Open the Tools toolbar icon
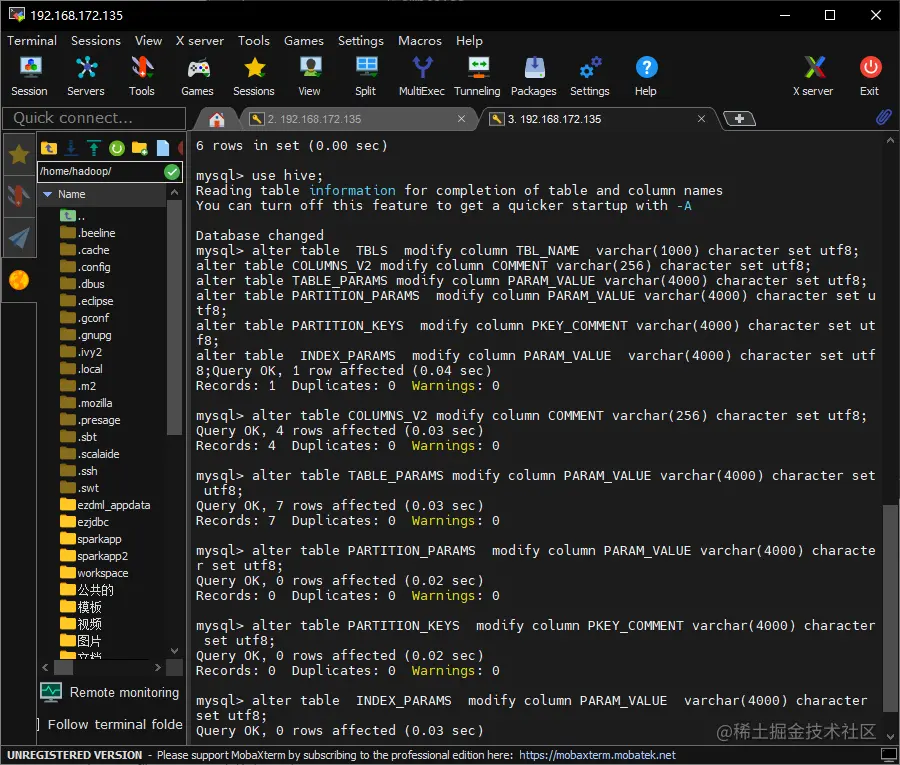The image size is (900, 765). (x=141, y=76)
